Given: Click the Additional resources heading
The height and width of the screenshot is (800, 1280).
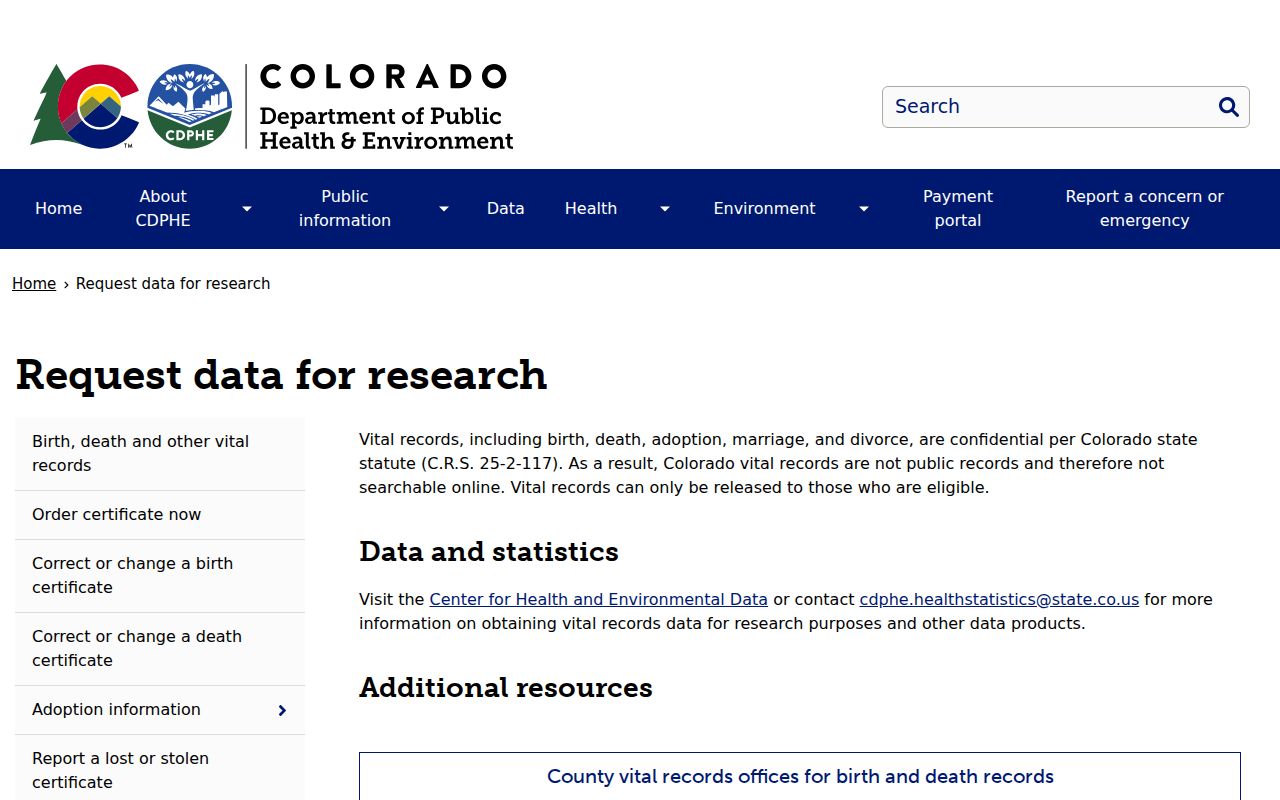Looking at the screenshot, I should (506, 688).
